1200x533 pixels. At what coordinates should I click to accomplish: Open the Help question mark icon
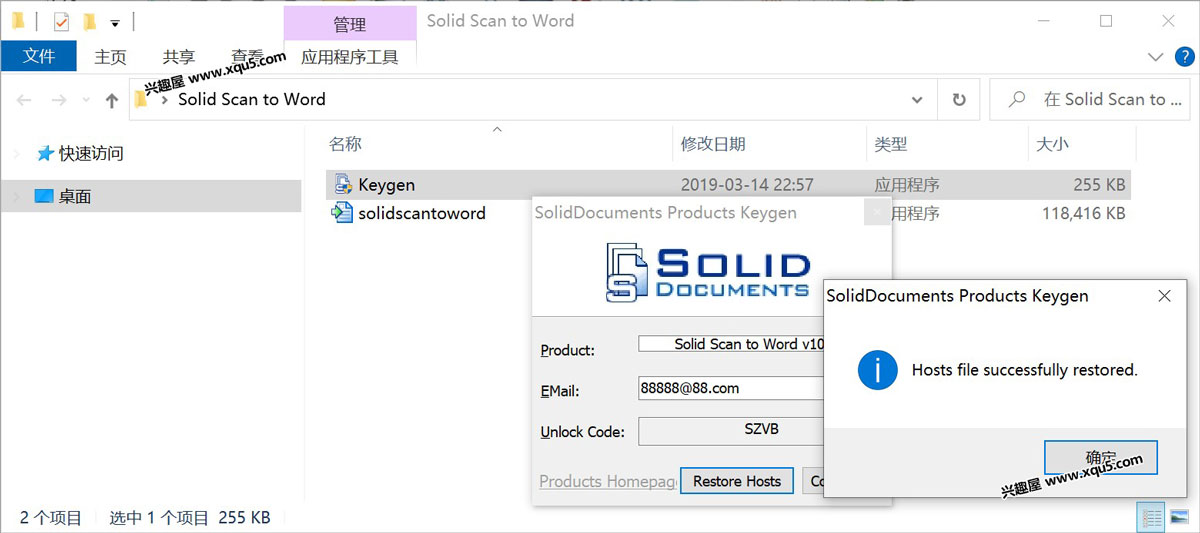pos(1183,57)
